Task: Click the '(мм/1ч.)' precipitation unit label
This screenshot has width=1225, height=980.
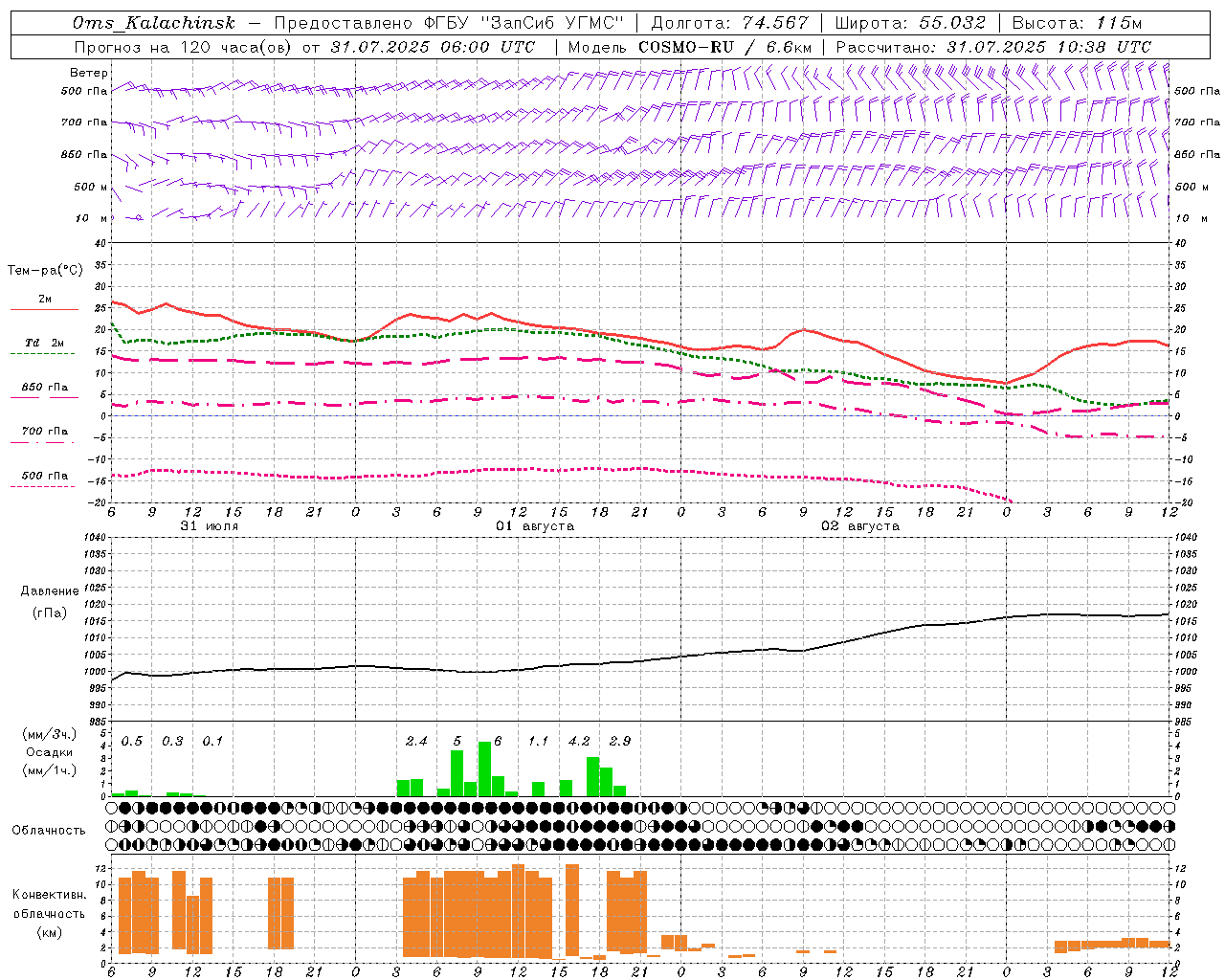Action: [x=50, y=770]
